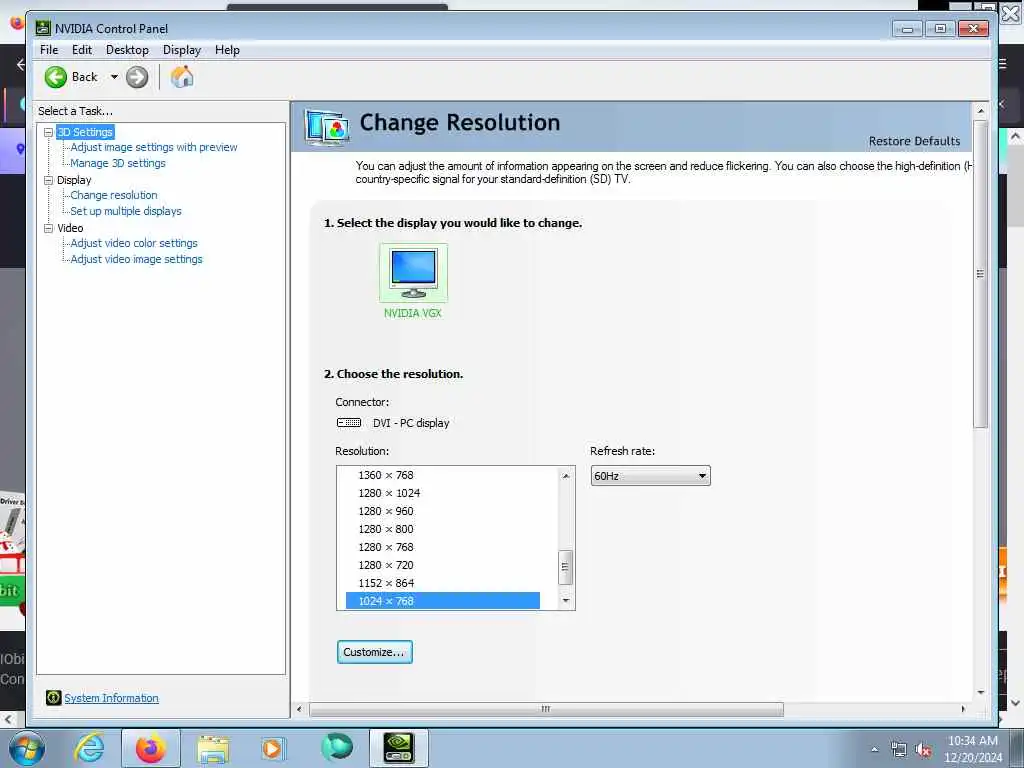This screenshot has width=1024, height=768.
Task: Click the horizontal scroll left arrow
Action: point(300,709)
